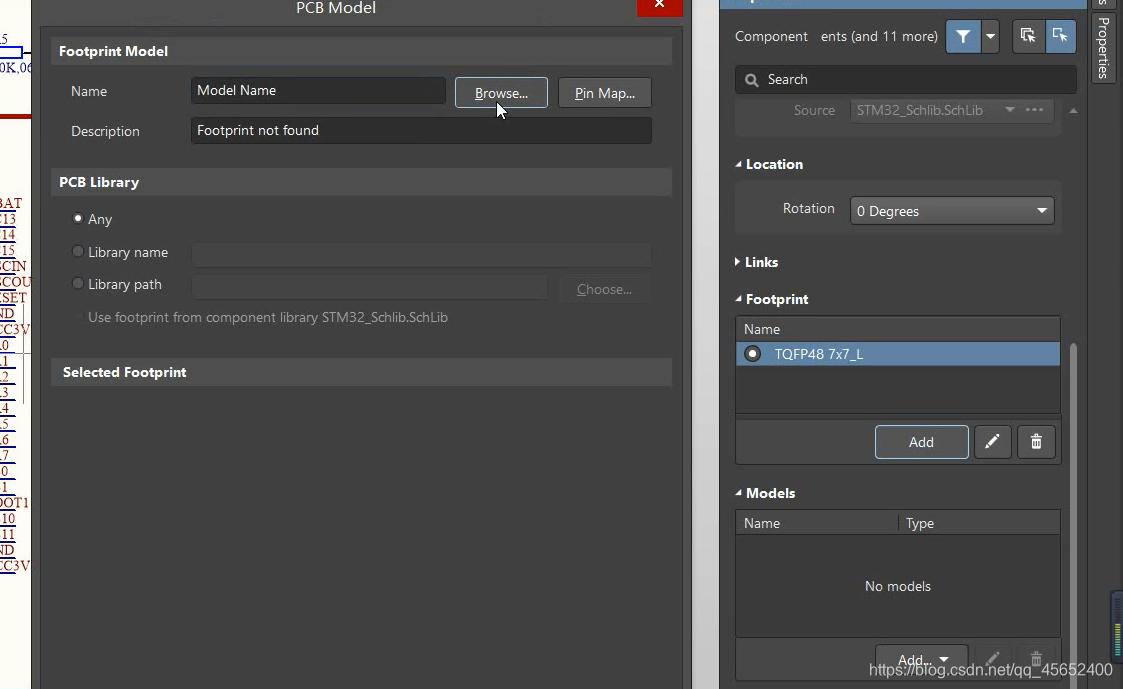The width and height of the screenshot is (1123, 689).
Task: Click the filter funnel icon
Action: click(962, 36)
